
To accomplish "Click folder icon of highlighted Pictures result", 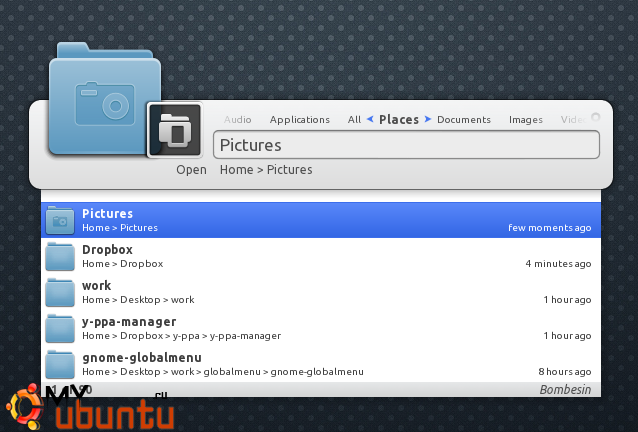I will 61,220.
